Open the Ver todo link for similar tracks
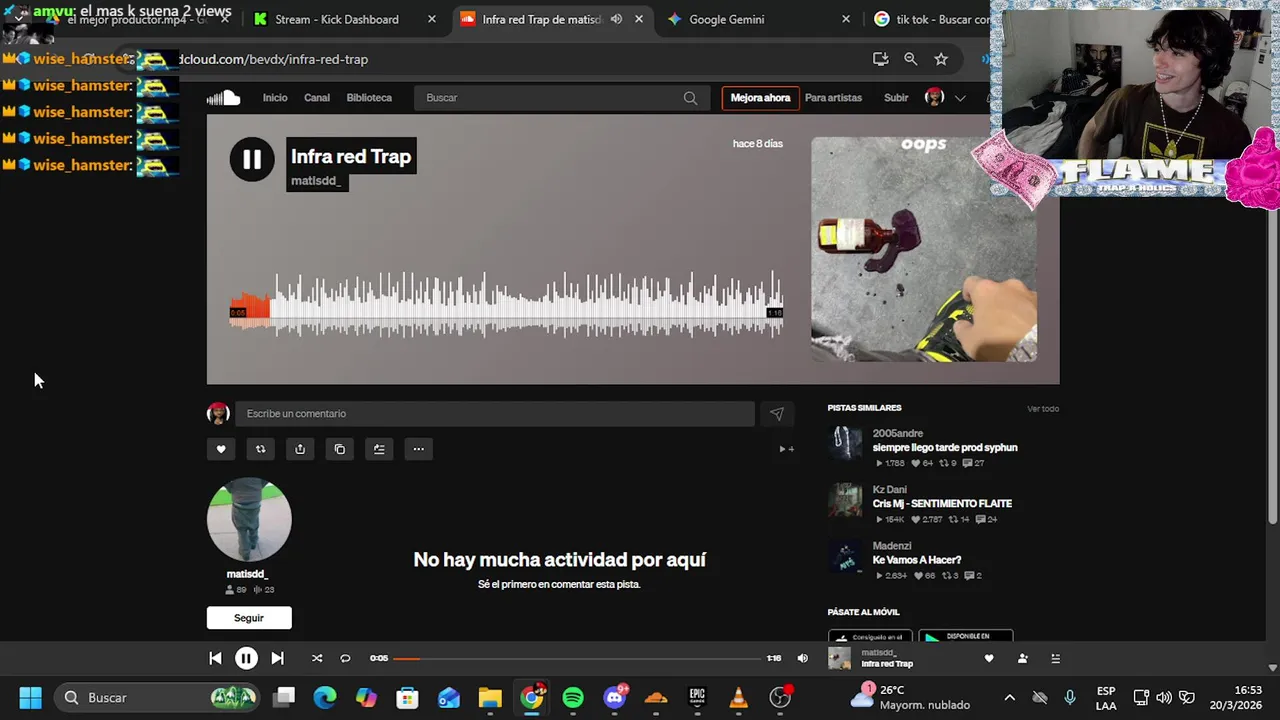 click(1043, 409)
